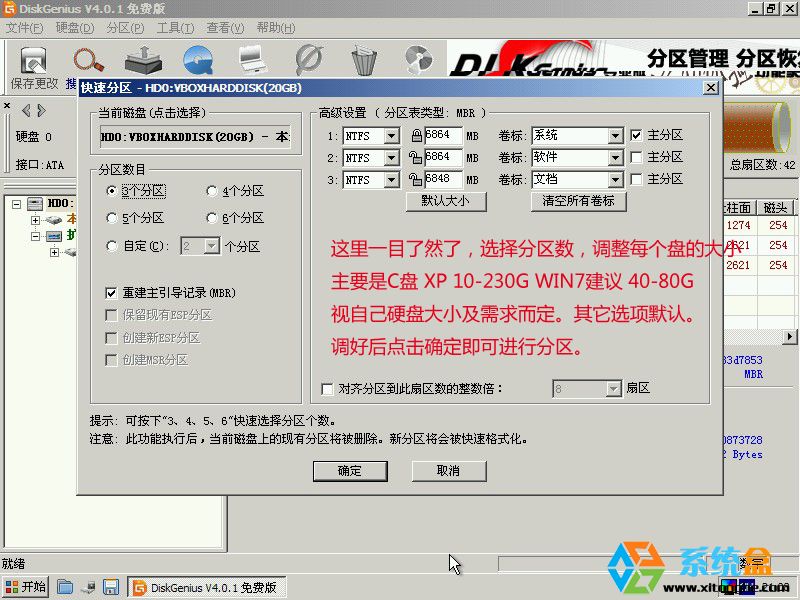Viewport: 800px width, 600px height.
Task: Toggle the unlock icon for partition 3 size
Action: coord(415,180)
